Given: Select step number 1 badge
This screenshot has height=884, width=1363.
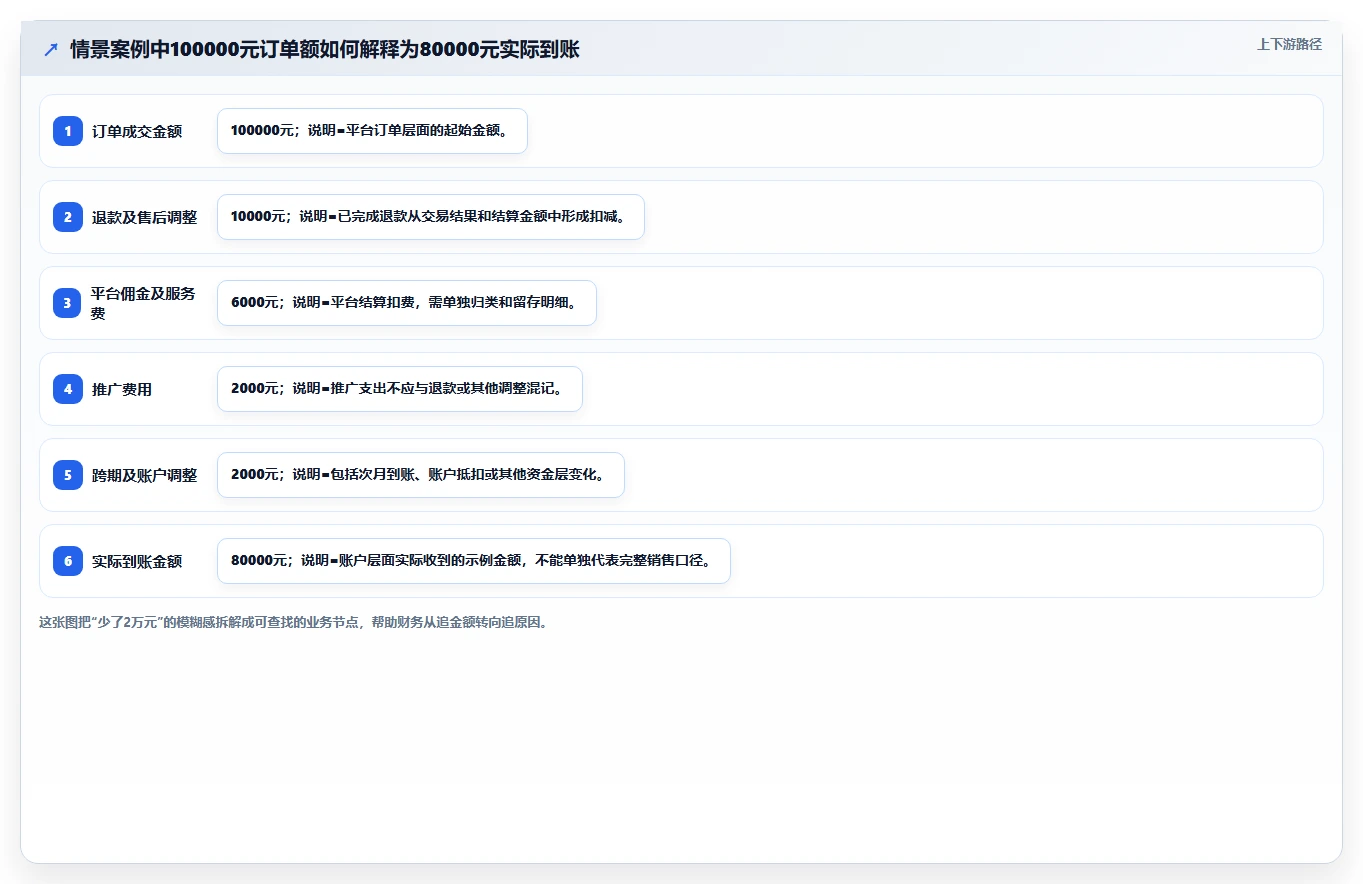Looking at the screenshot, I should point(68,131).
